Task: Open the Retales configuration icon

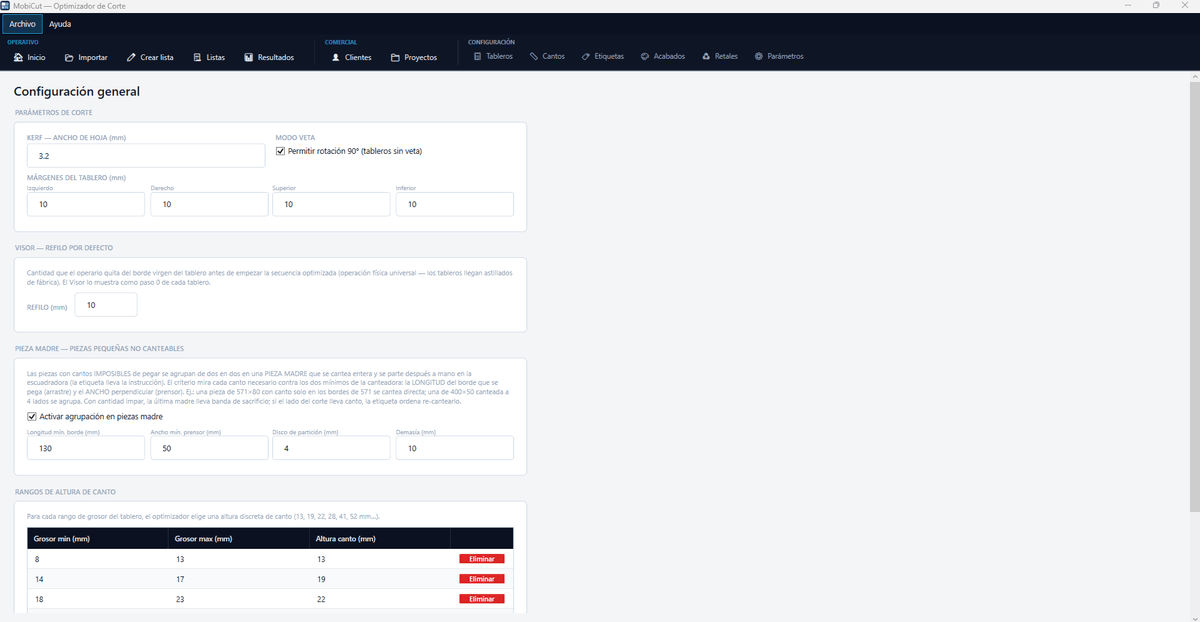Action: [707, 56]
